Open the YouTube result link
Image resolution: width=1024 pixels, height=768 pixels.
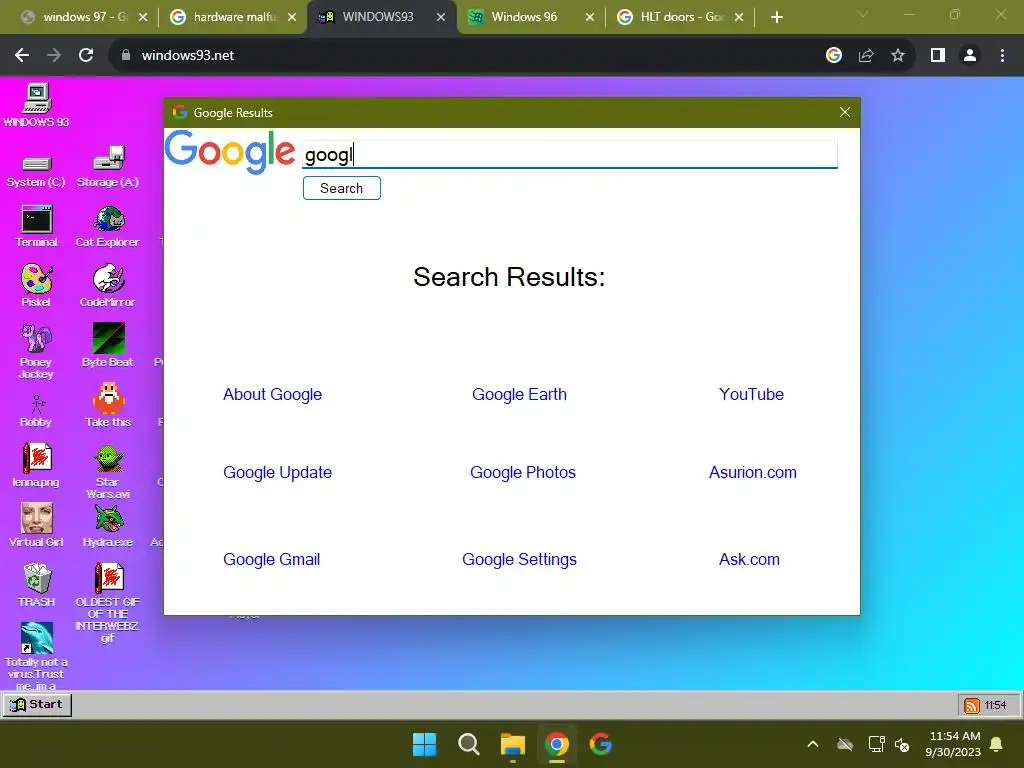pos(751,394)
